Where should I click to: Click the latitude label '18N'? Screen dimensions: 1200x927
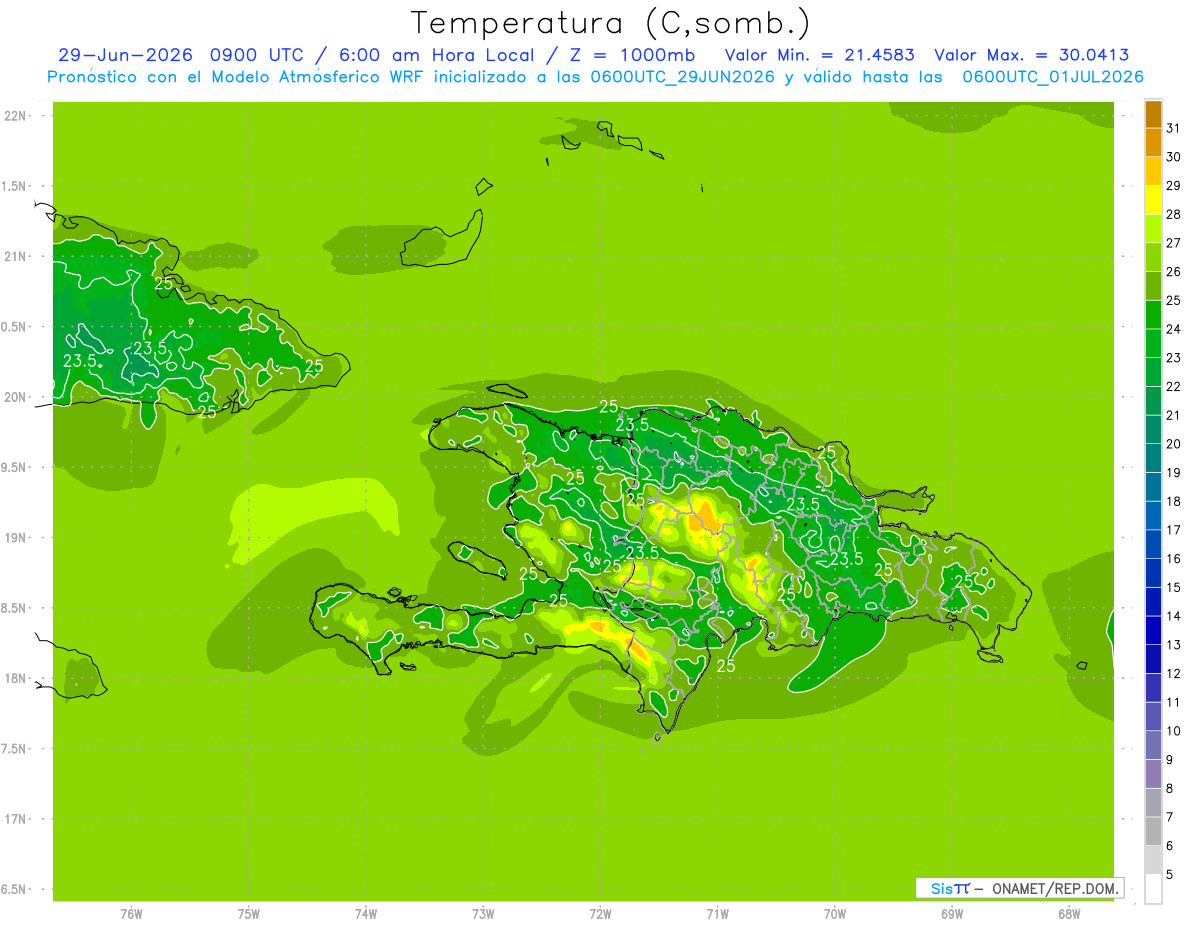click(16, 679)
